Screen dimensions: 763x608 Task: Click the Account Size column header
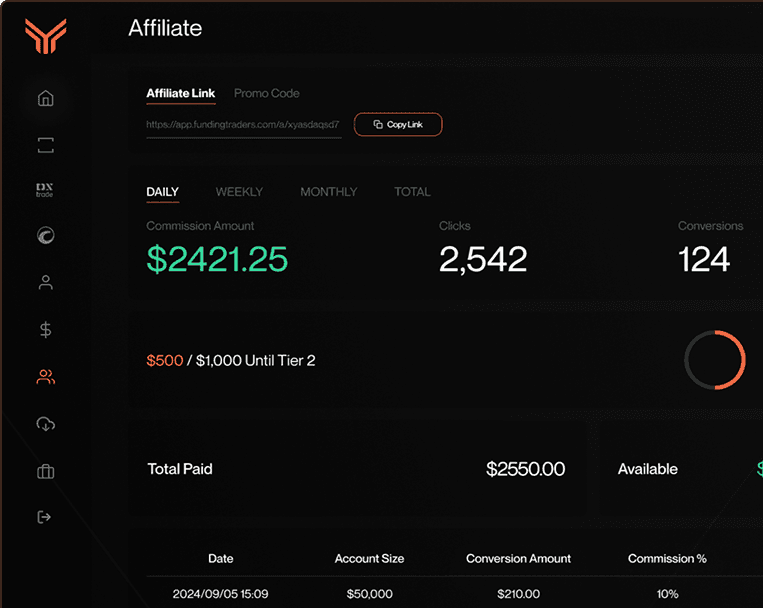click(369, 558)
